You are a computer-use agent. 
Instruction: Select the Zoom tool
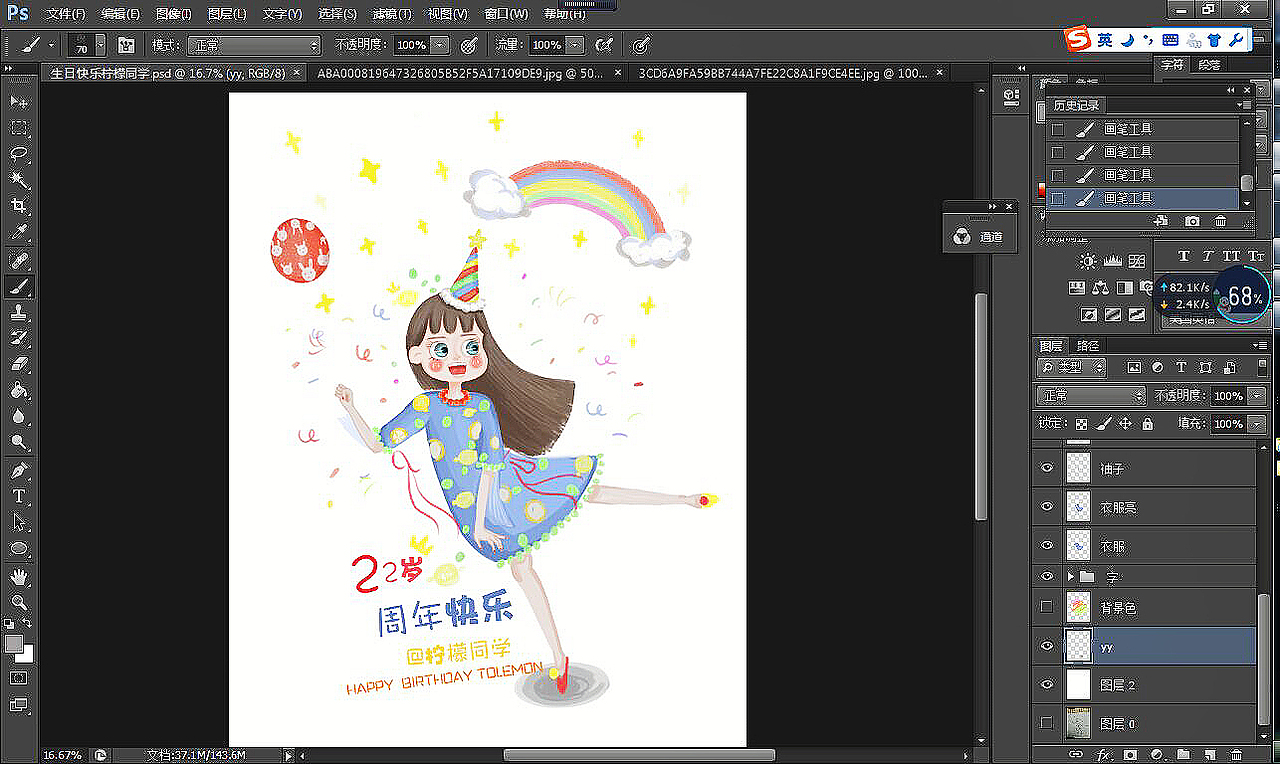(19, 602)
